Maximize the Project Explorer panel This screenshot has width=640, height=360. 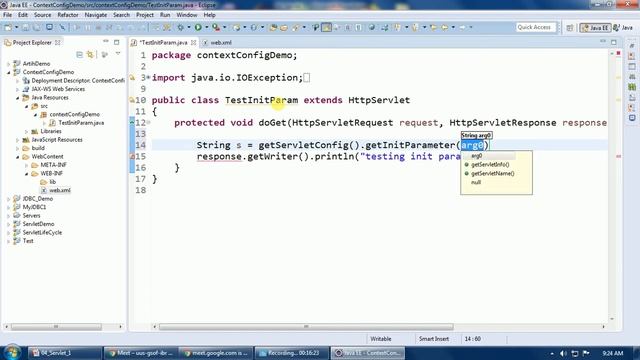click(117, 42)
